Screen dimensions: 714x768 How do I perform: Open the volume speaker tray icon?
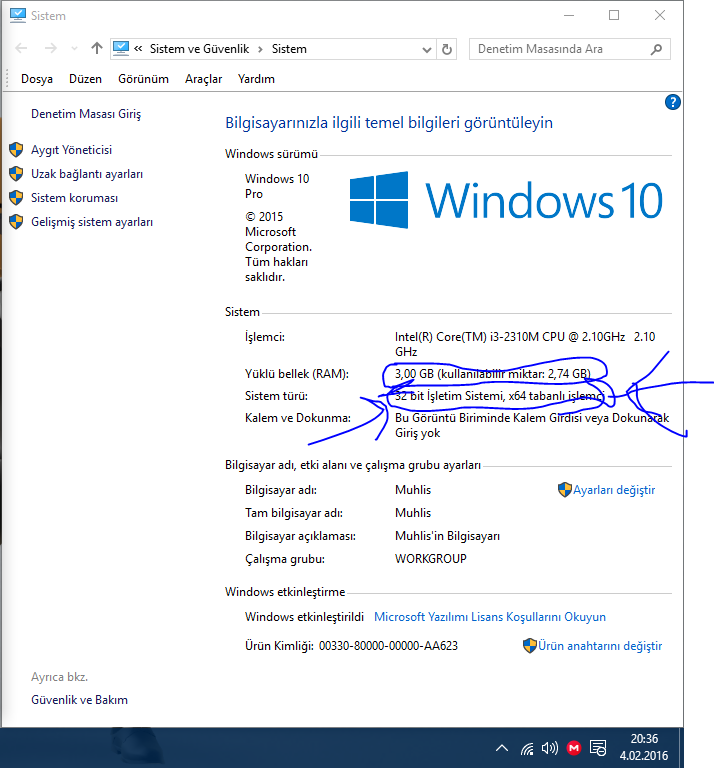549,748
